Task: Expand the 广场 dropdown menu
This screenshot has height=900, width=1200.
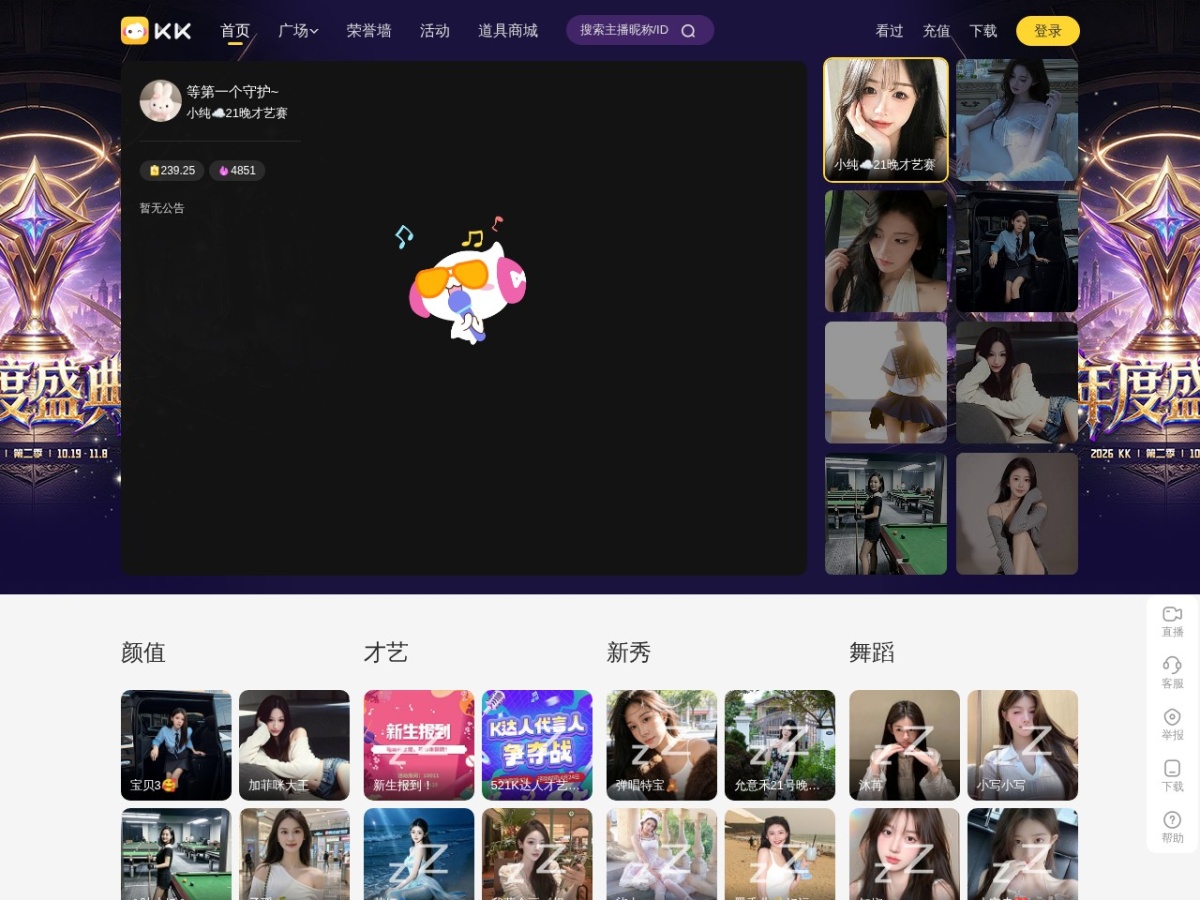Action: coord(298,30)
